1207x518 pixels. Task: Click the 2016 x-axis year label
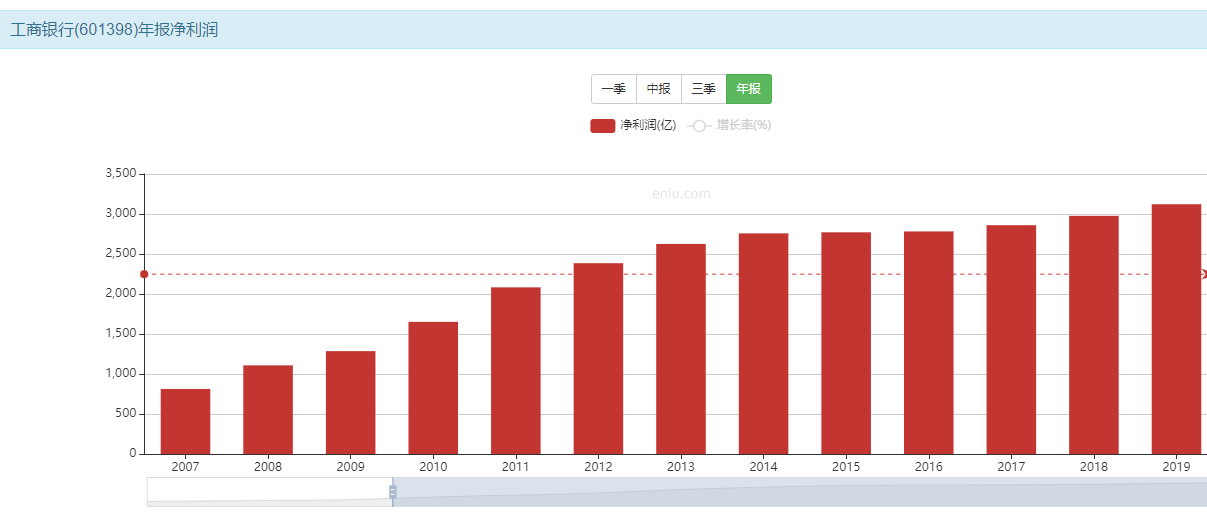[929, 467]
